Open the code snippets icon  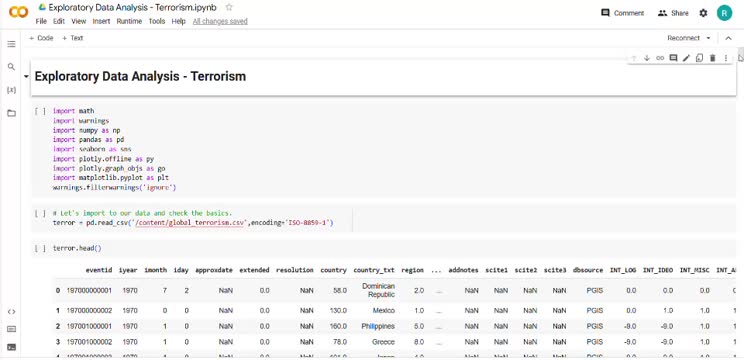[11, 312]
